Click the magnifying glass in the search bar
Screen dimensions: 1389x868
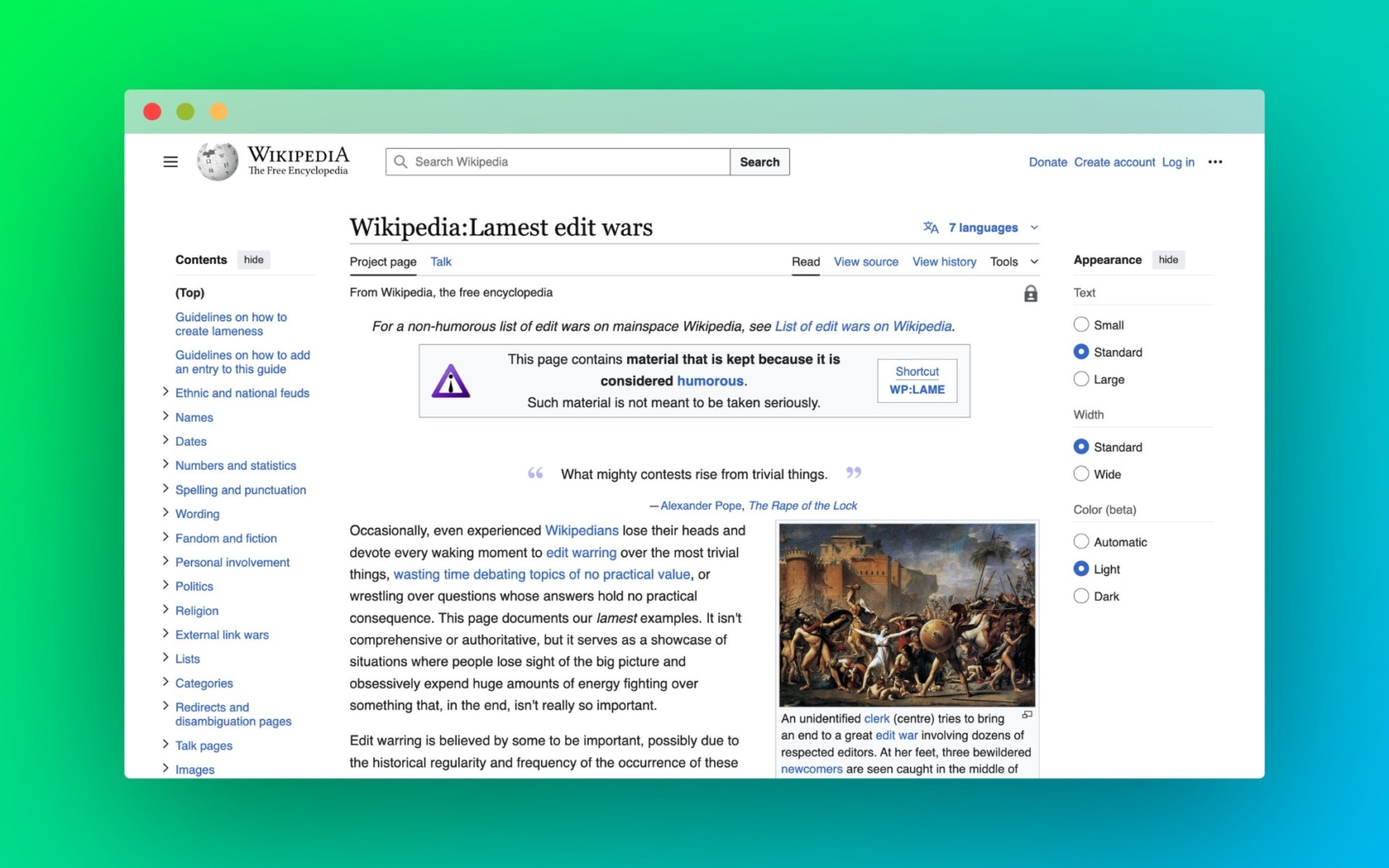pos(401,162)
